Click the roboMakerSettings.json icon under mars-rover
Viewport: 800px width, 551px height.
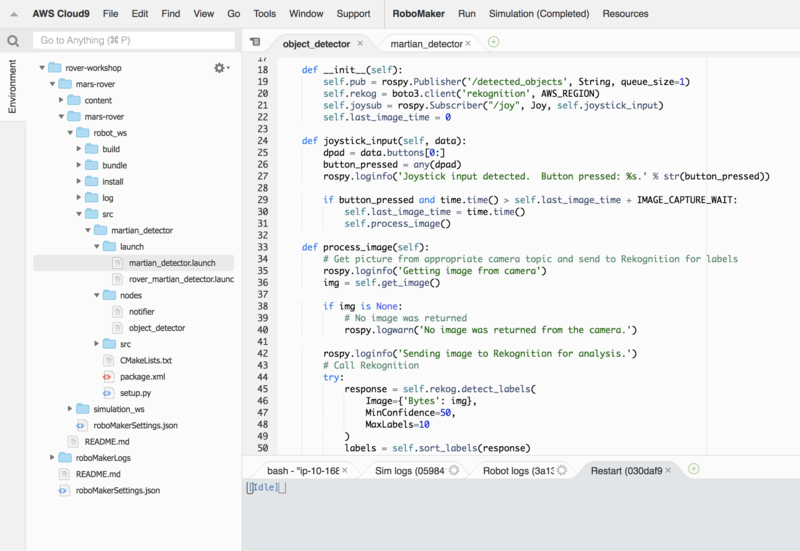(x=81, y=425)
